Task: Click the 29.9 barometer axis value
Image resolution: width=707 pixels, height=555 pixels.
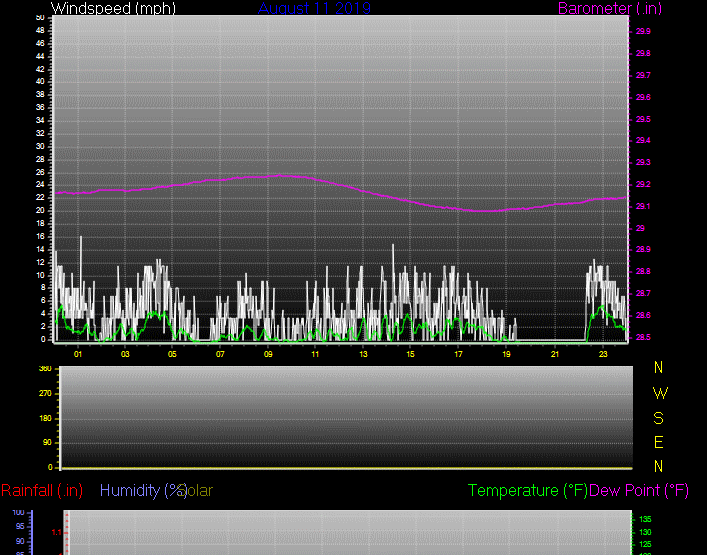Action: [x=643, y=32]
